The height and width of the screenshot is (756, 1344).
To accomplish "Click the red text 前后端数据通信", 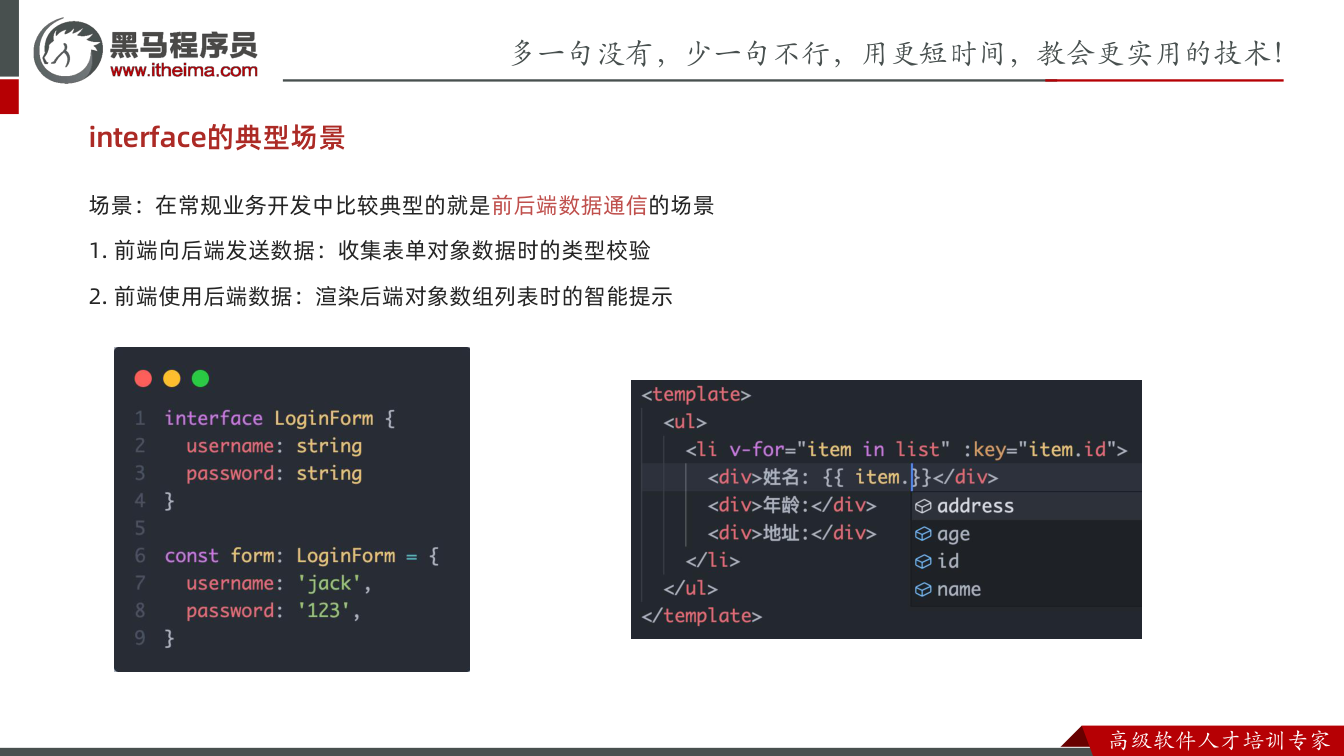I will coord(570,206).
